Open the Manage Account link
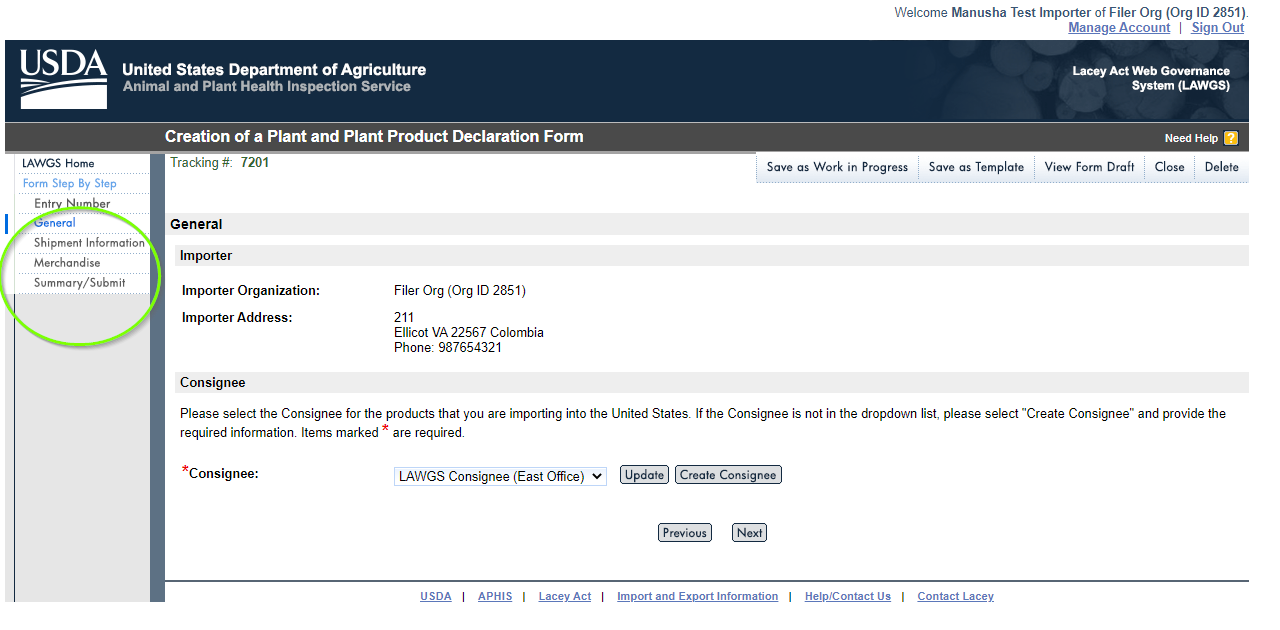The image size is (1280, 630). 1118,28
